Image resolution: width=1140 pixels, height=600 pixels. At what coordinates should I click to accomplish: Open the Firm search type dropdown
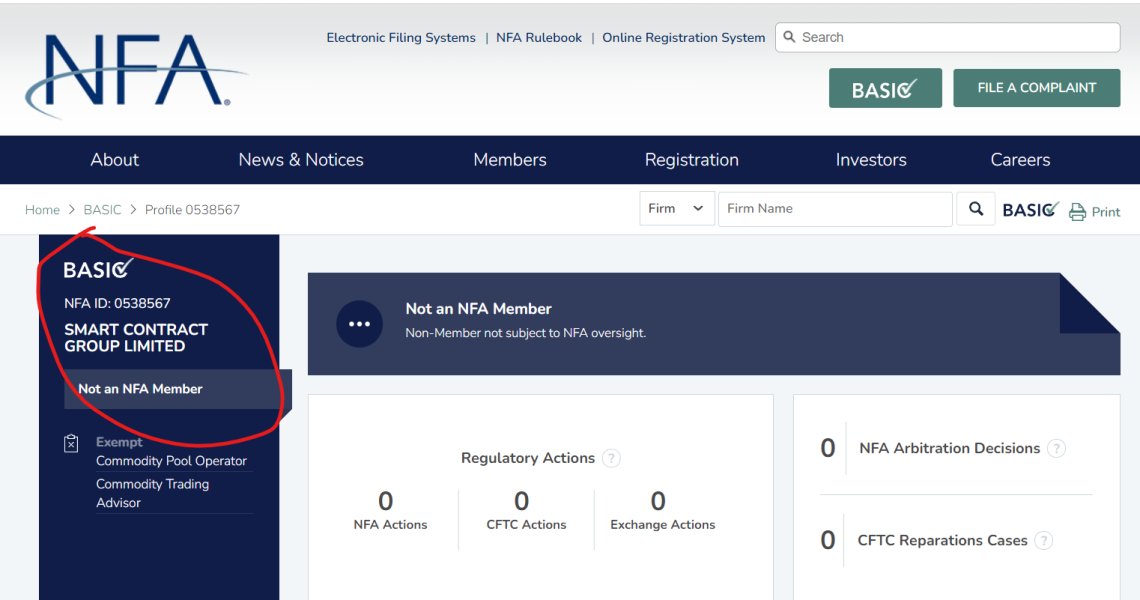[676, 209]
